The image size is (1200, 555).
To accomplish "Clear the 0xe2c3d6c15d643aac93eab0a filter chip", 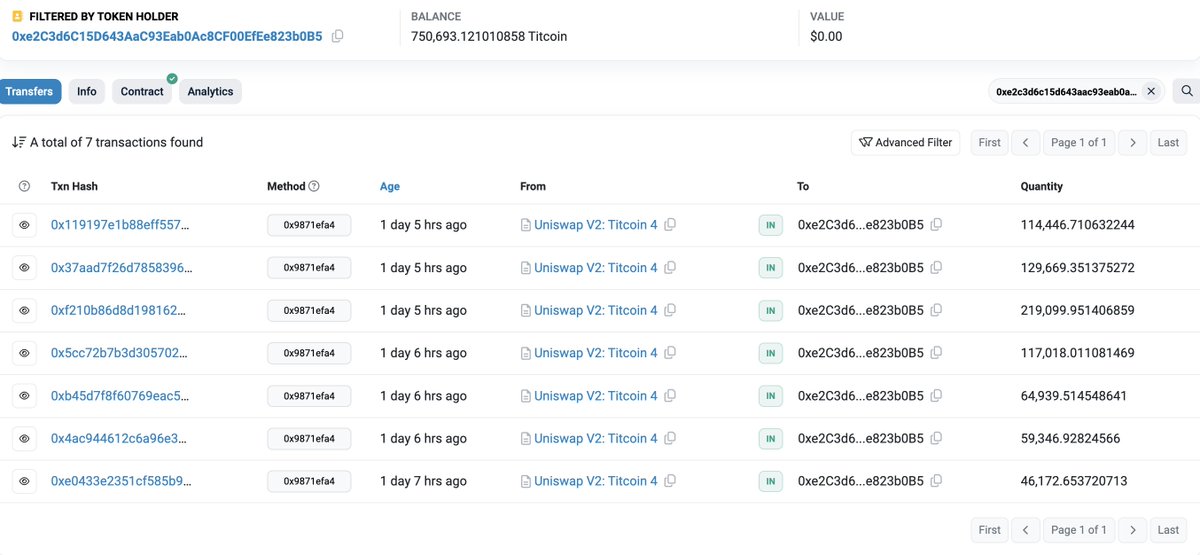I will (1151, 91).
